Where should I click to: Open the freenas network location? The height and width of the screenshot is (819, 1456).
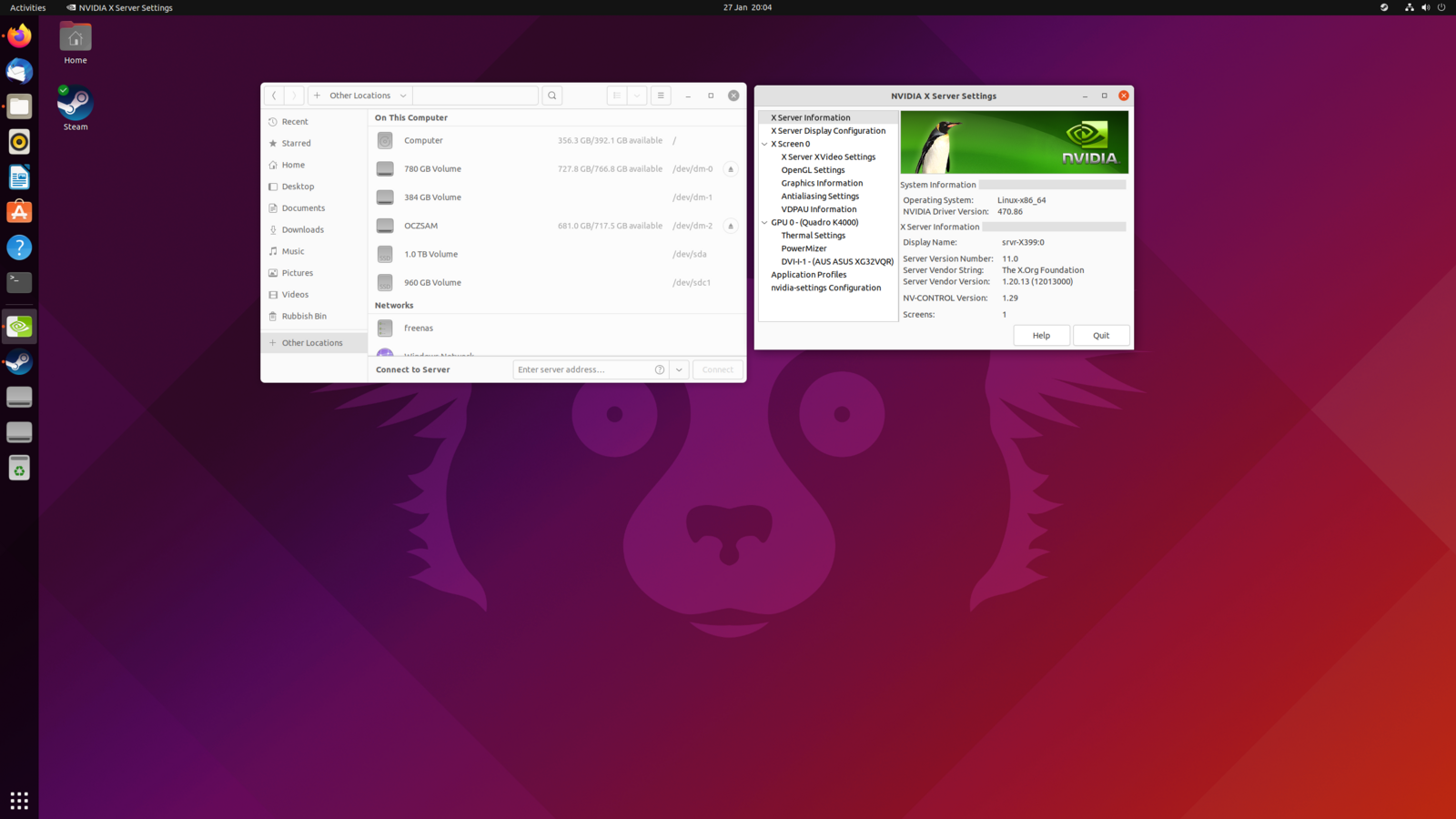pyautogui.click(x=557, y=328)
